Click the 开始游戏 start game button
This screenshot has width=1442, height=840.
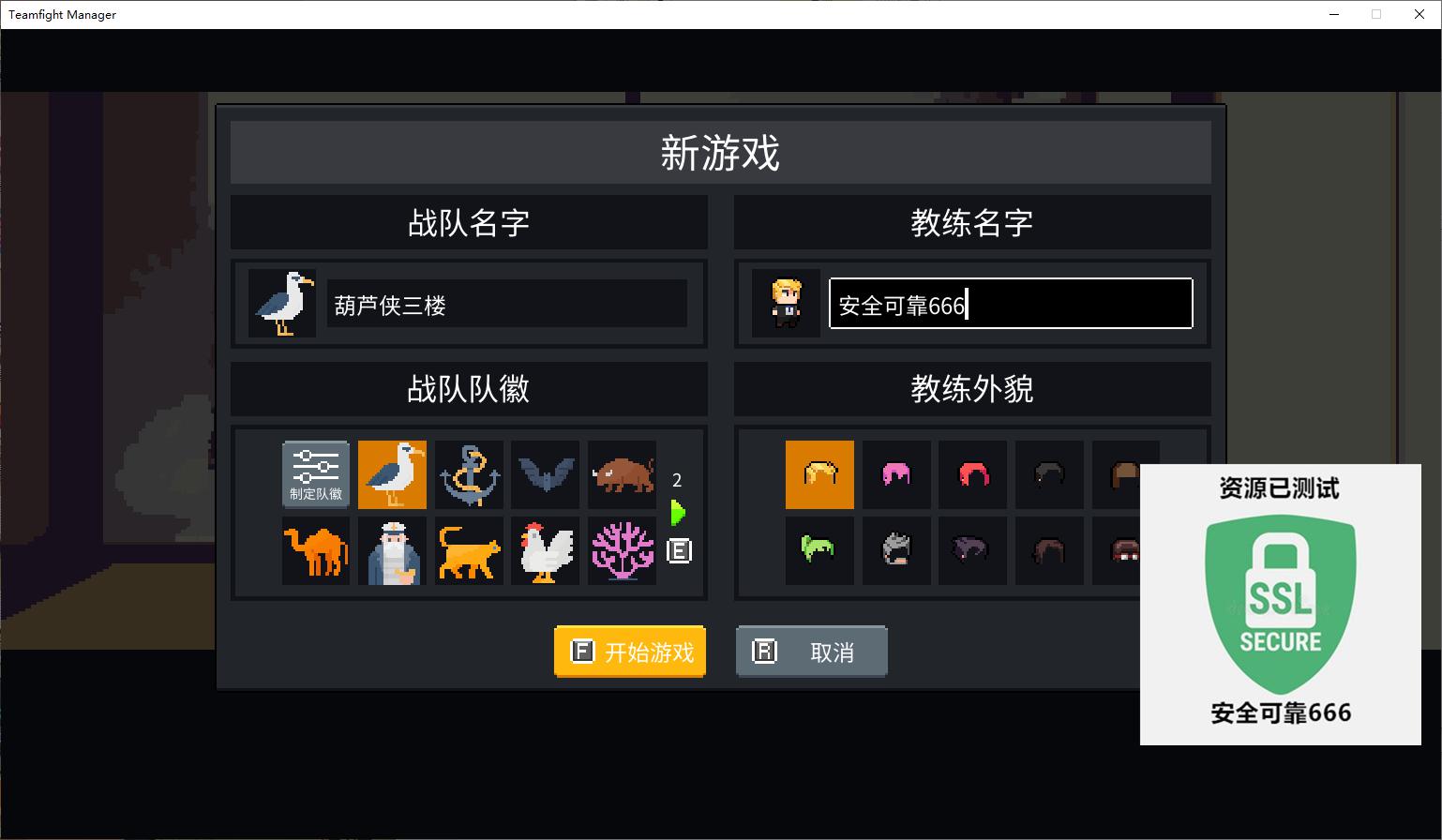(630, 652)
